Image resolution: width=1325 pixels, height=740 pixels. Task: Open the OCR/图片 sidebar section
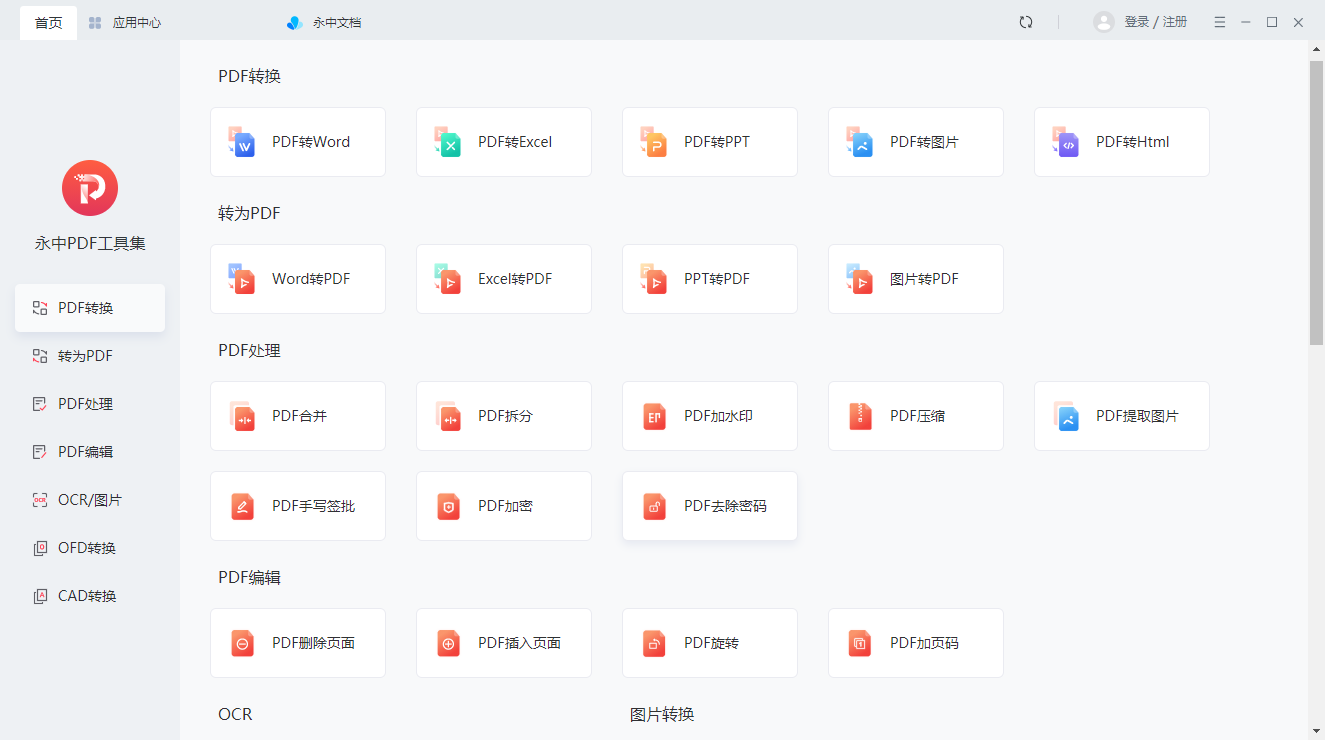(89, 499)
